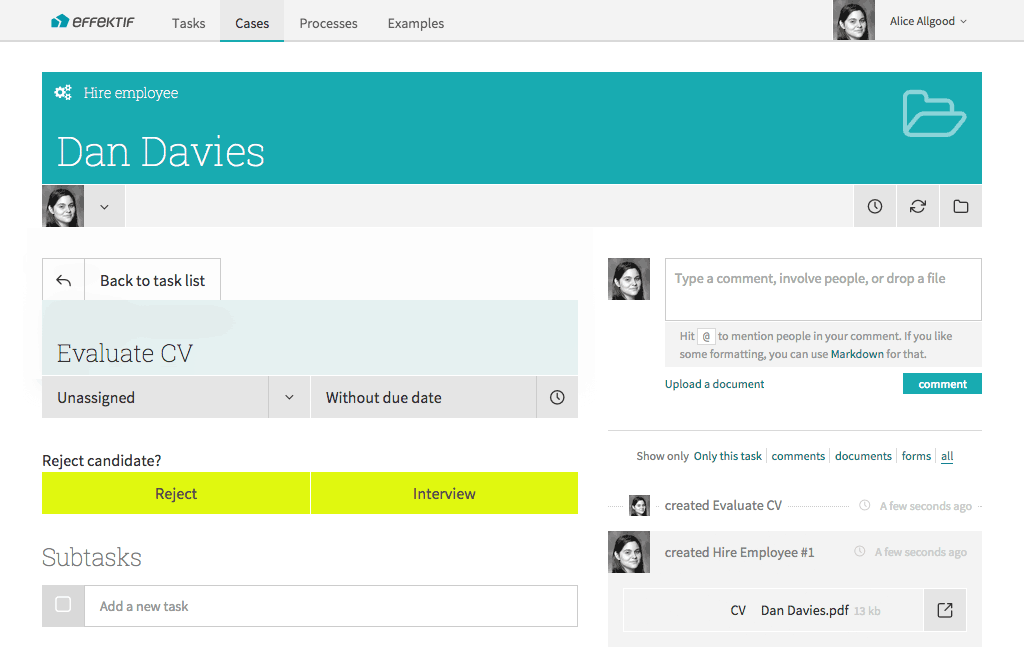Check the new subtask checkbox

[63, 604]
